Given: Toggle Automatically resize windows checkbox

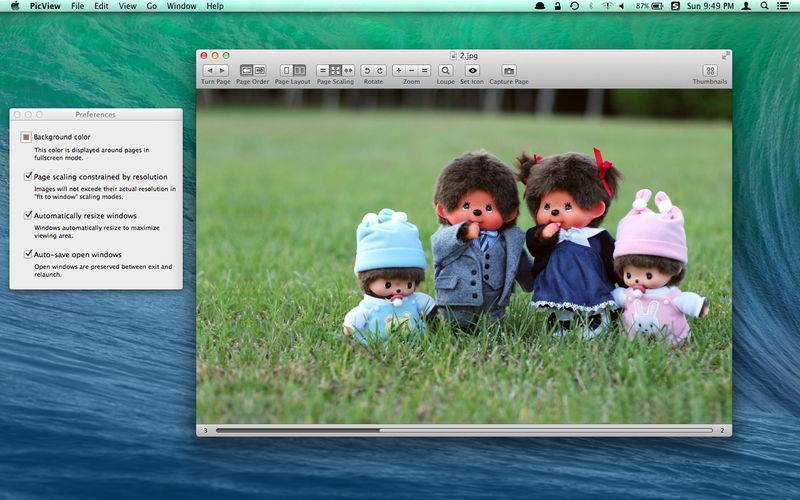Looking at the screenshot, I should [x=28, y=215].
